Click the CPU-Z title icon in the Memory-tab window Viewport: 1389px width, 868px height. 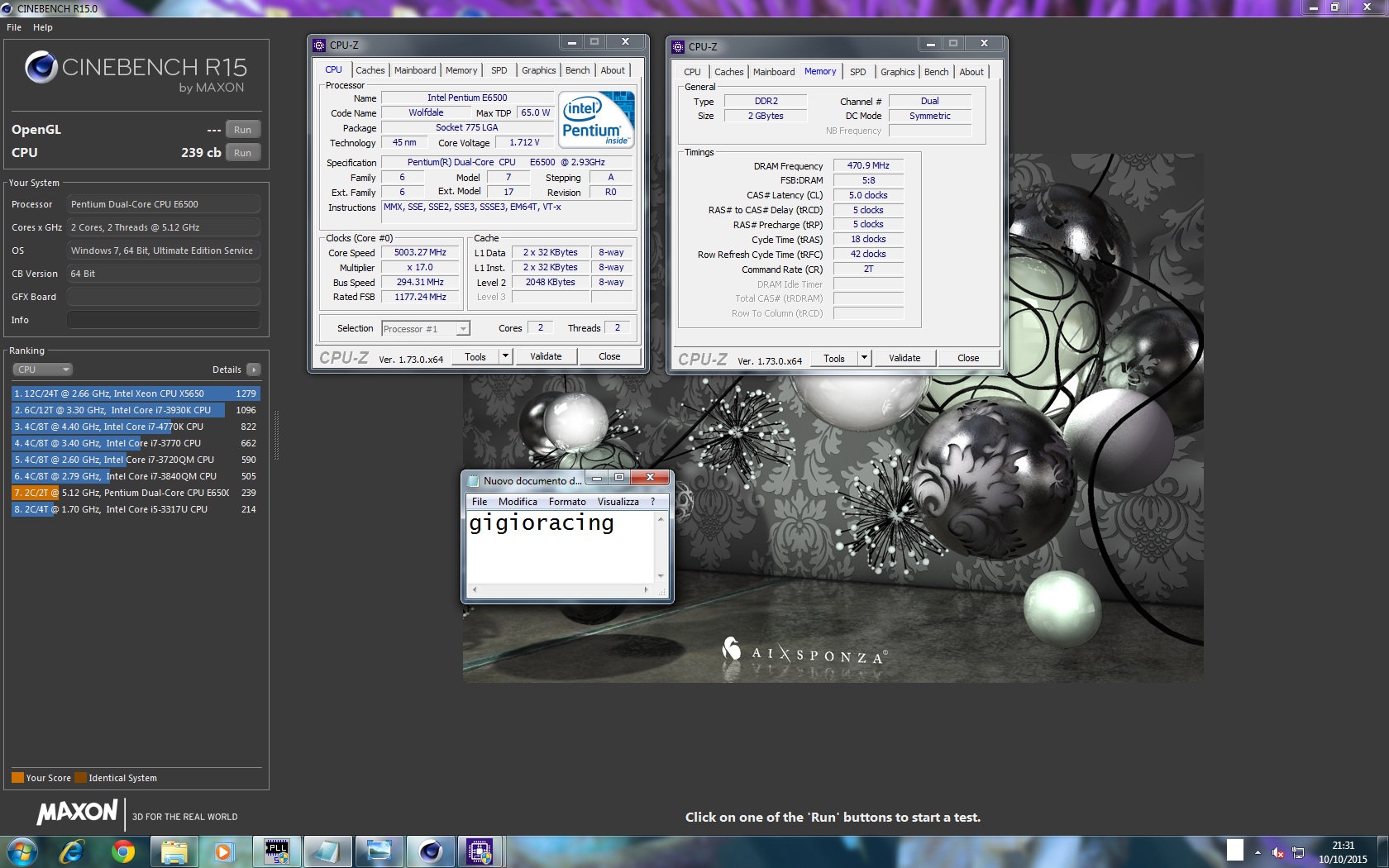click(678, 46)
